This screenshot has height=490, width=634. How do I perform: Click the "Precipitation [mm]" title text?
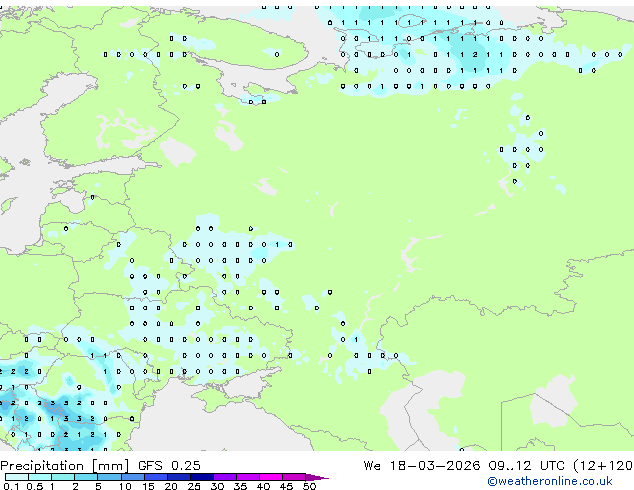[65, 466]
